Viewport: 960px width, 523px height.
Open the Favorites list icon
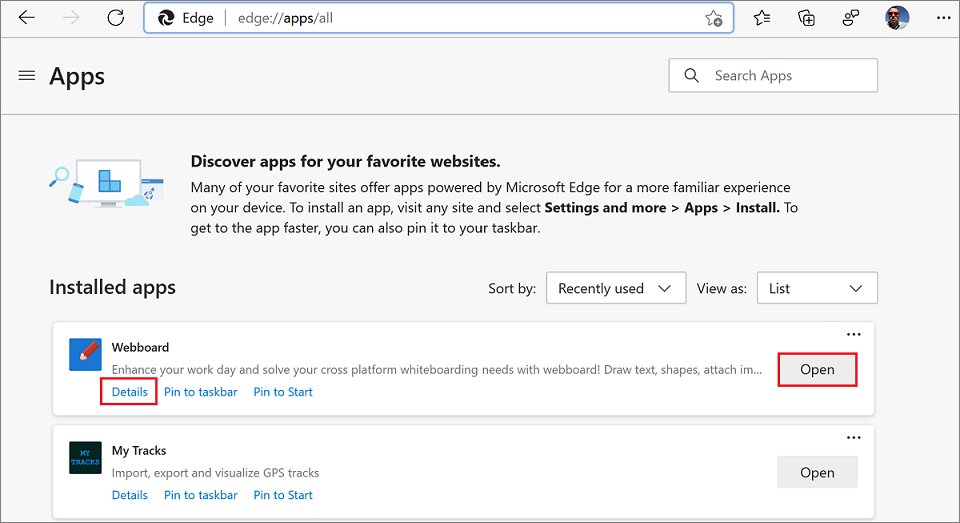click(x=762, y=18)
